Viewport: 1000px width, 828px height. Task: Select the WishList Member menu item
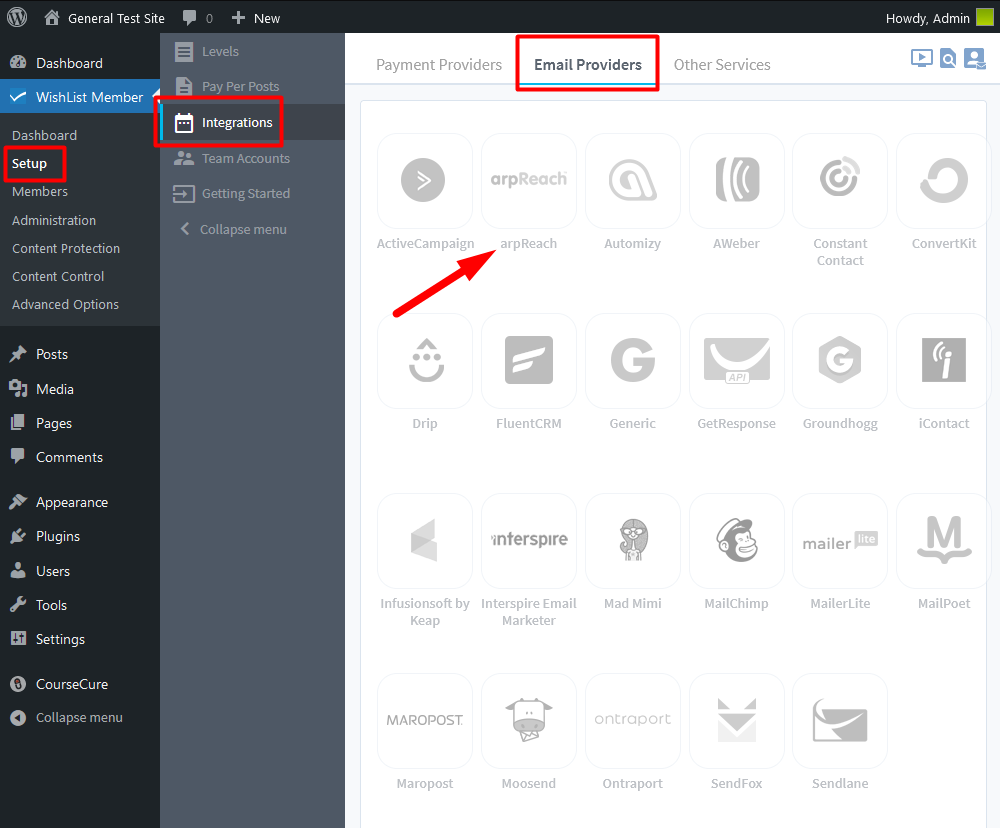click(x=80, y=97)
